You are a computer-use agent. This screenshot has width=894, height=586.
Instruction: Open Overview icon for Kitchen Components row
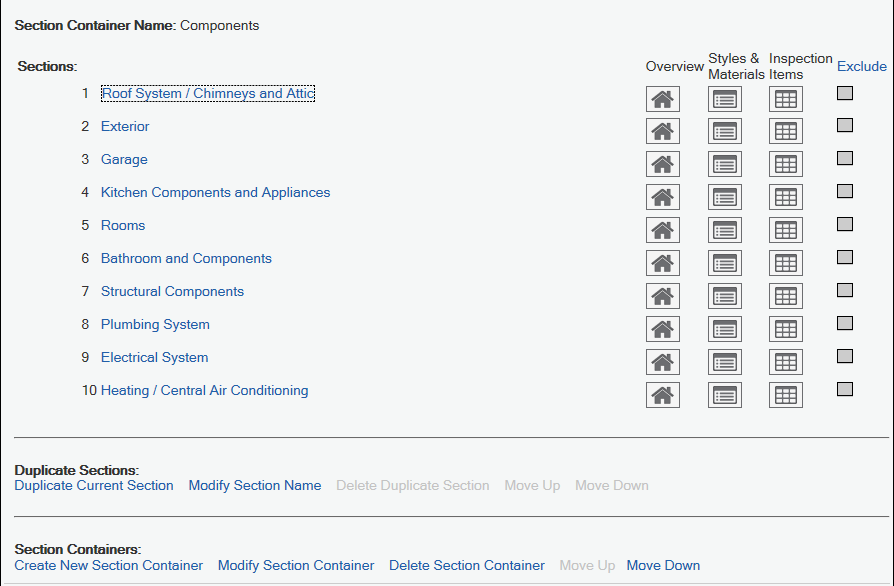[x=662, y=198]
